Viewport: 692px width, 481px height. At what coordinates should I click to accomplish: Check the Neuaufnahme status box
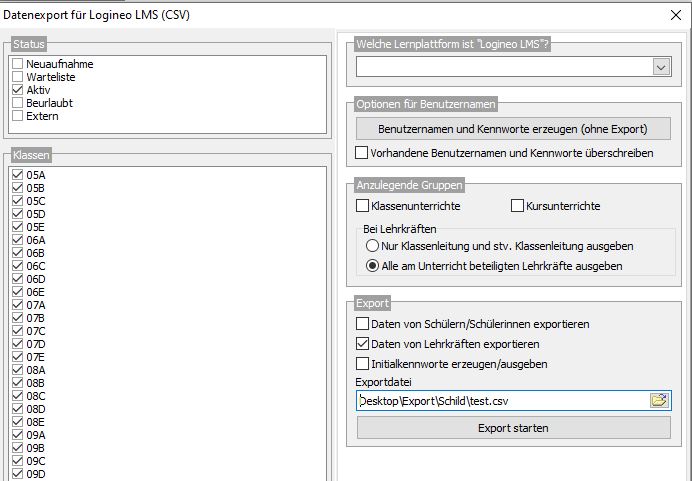(x=17, y=64)
